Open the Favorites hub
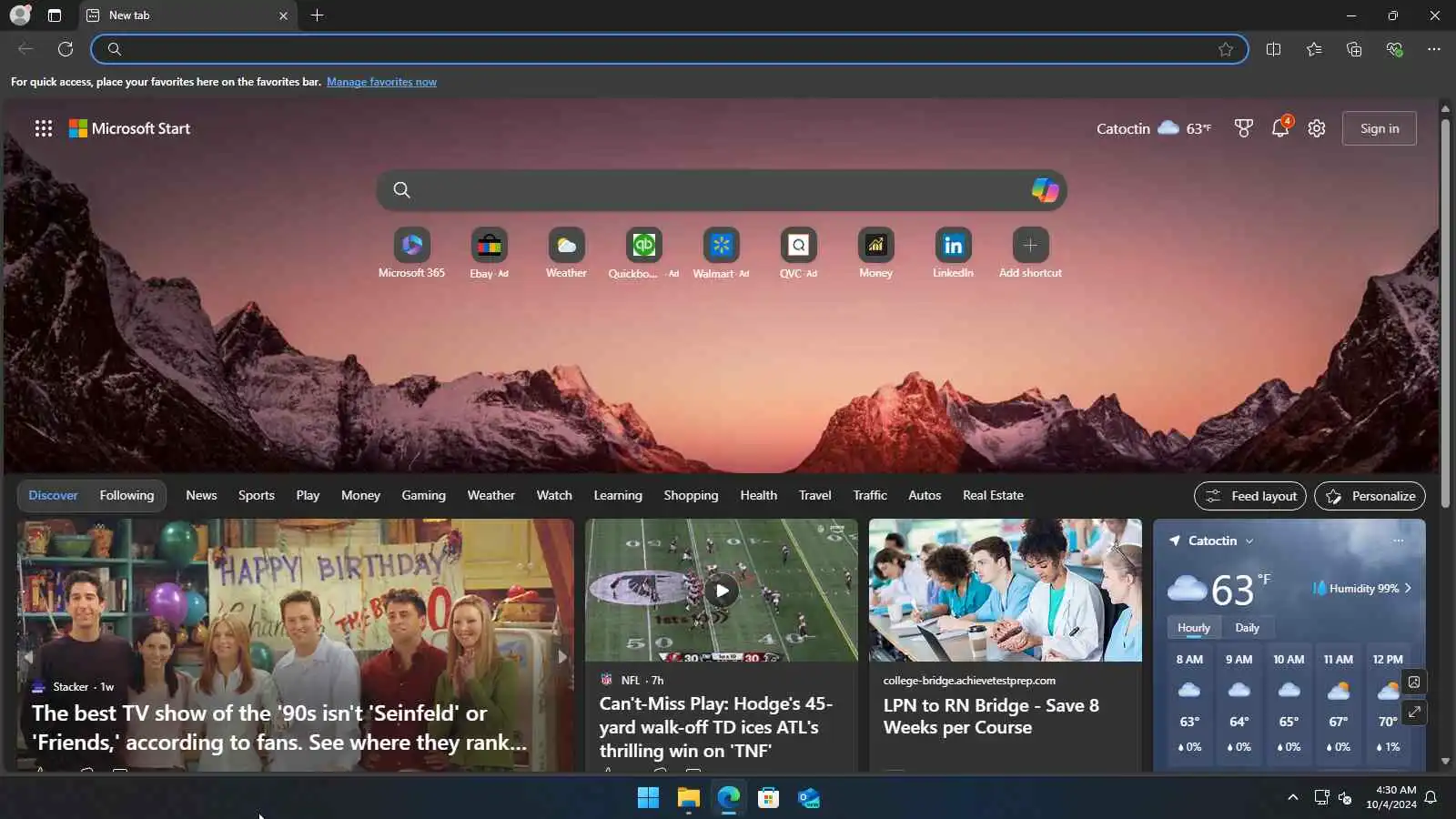 (1314, 49)
